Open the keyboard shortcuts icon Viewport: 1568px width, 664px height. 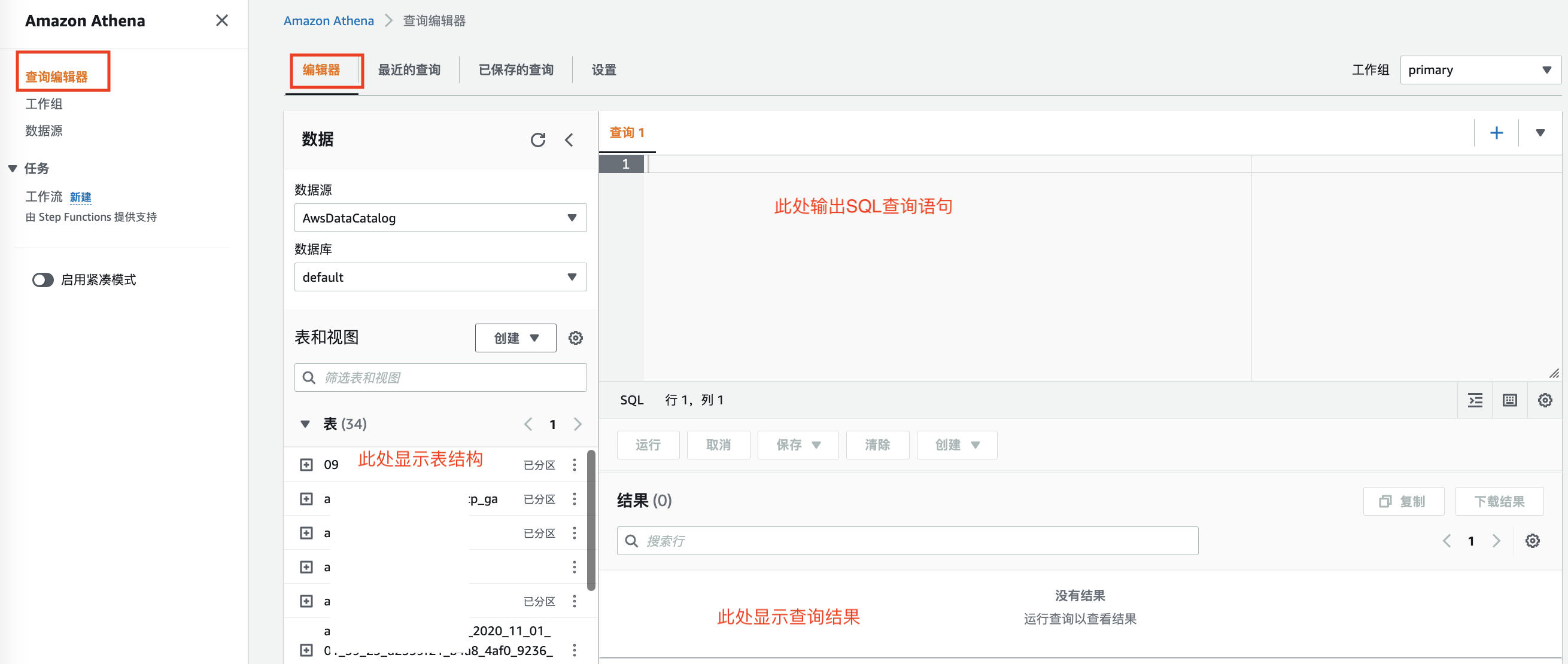(1509, 400)
